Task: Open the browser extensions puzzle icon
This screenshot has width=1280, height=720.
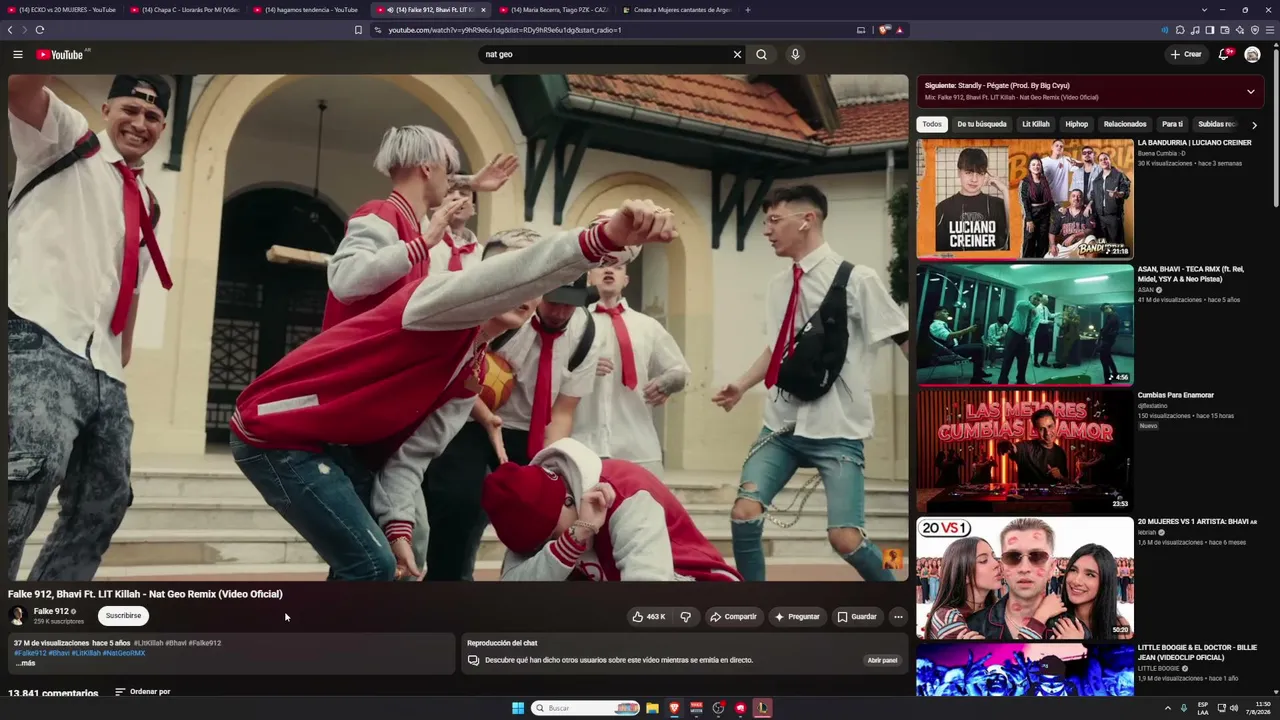Action: click(1180, 30)
